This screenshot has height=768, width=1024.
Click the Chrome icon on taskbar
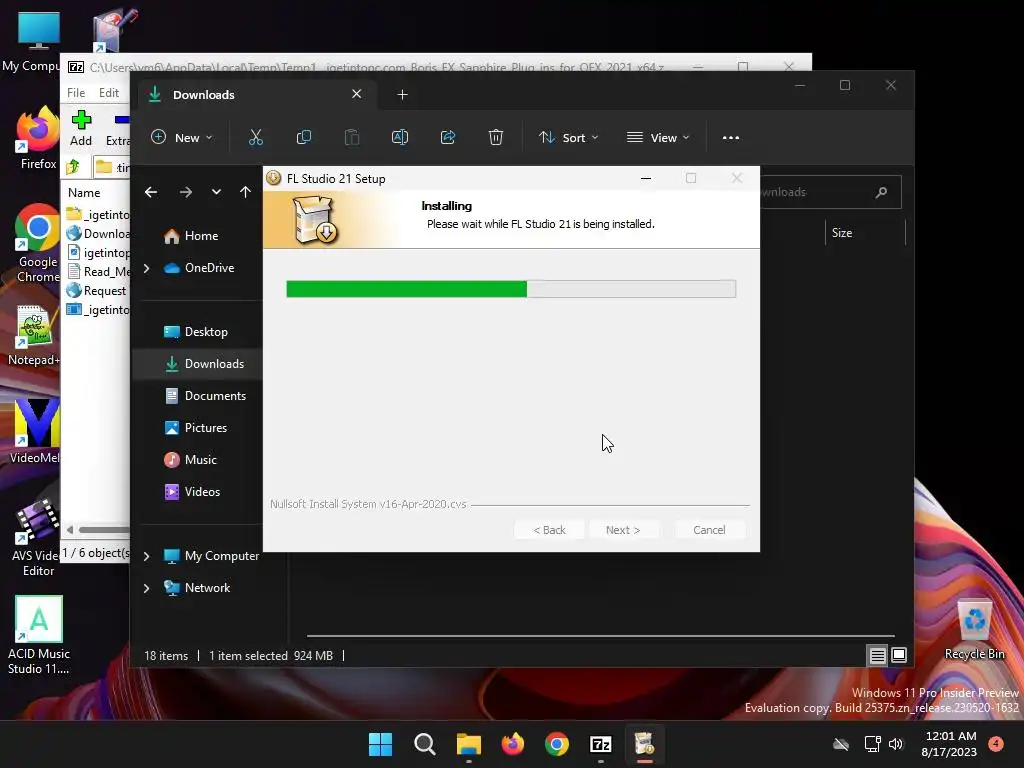[556, 744]
